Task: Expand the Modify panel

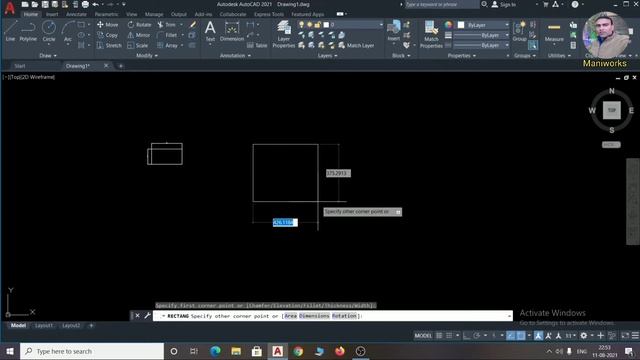Action: (147, 56)
